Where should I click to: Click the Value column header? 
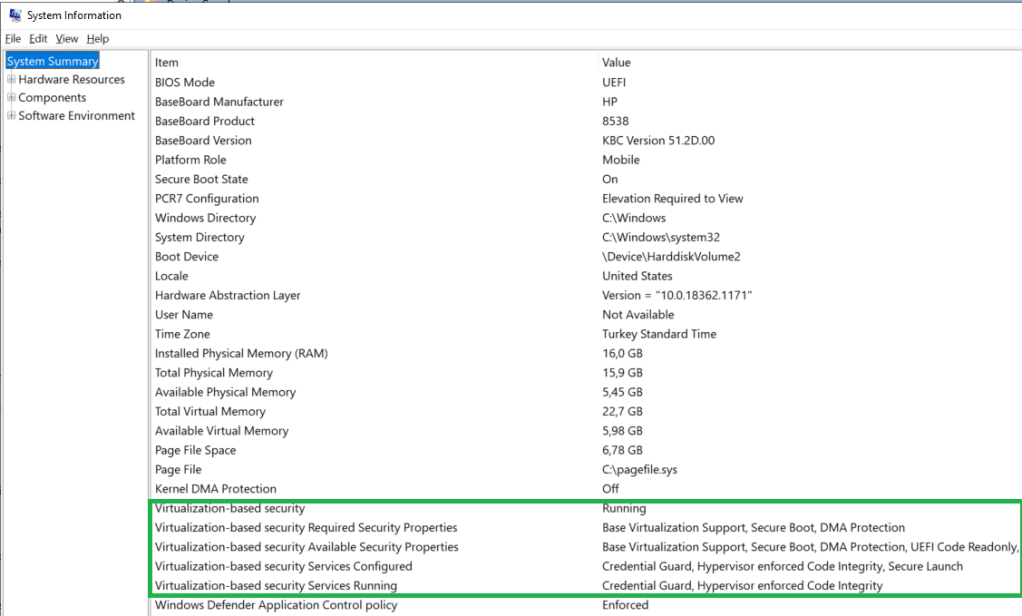click(617, 63)
